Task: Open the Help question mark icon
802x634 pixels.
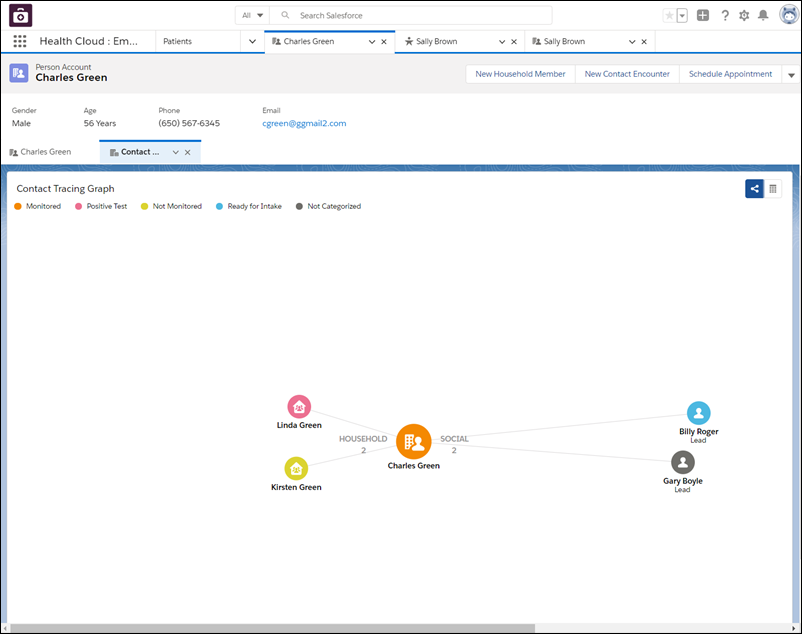Action: (x=725, y=15)
